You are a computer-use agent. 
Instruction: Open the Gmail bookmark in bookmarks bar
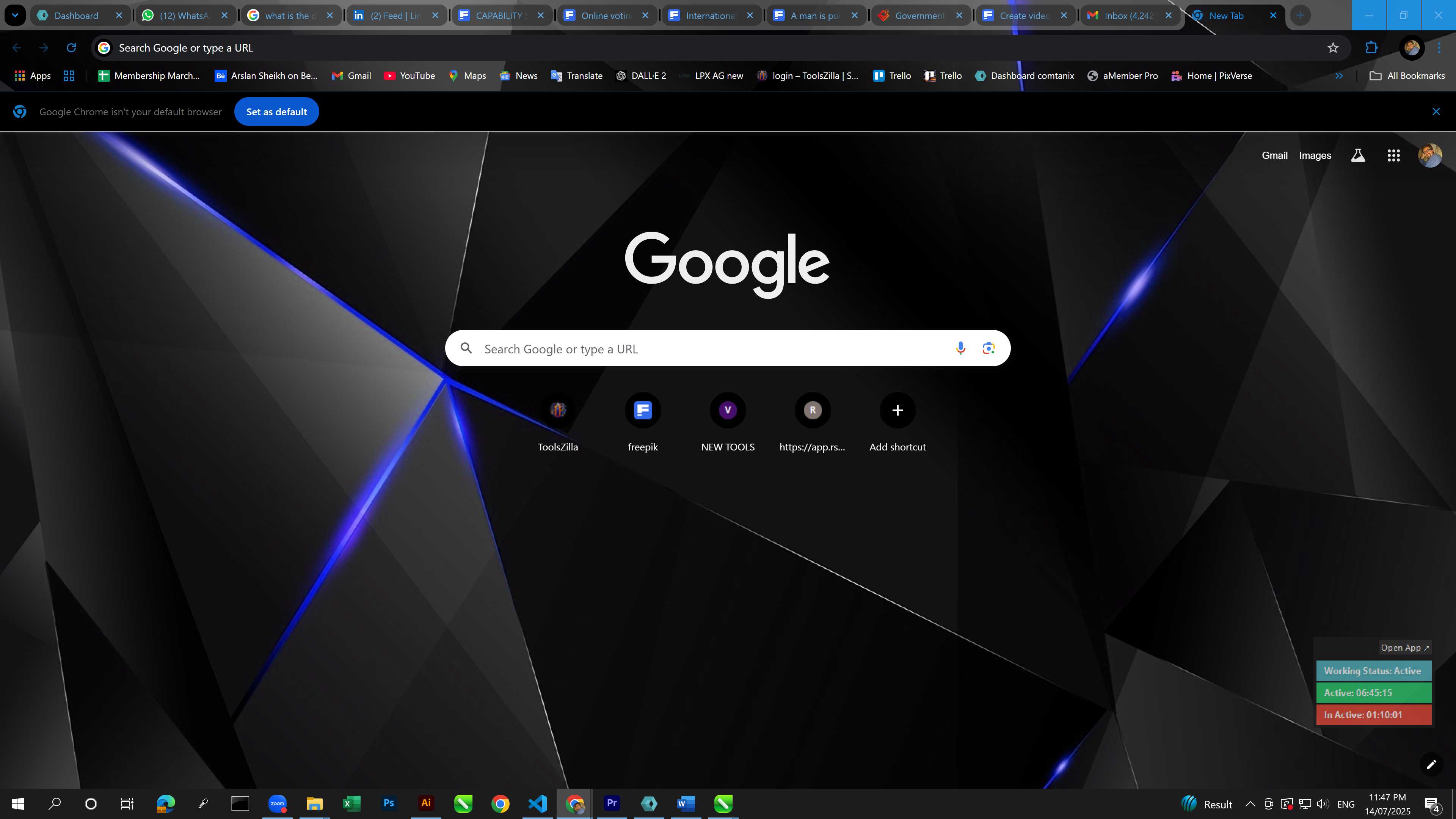coord(351,76)
